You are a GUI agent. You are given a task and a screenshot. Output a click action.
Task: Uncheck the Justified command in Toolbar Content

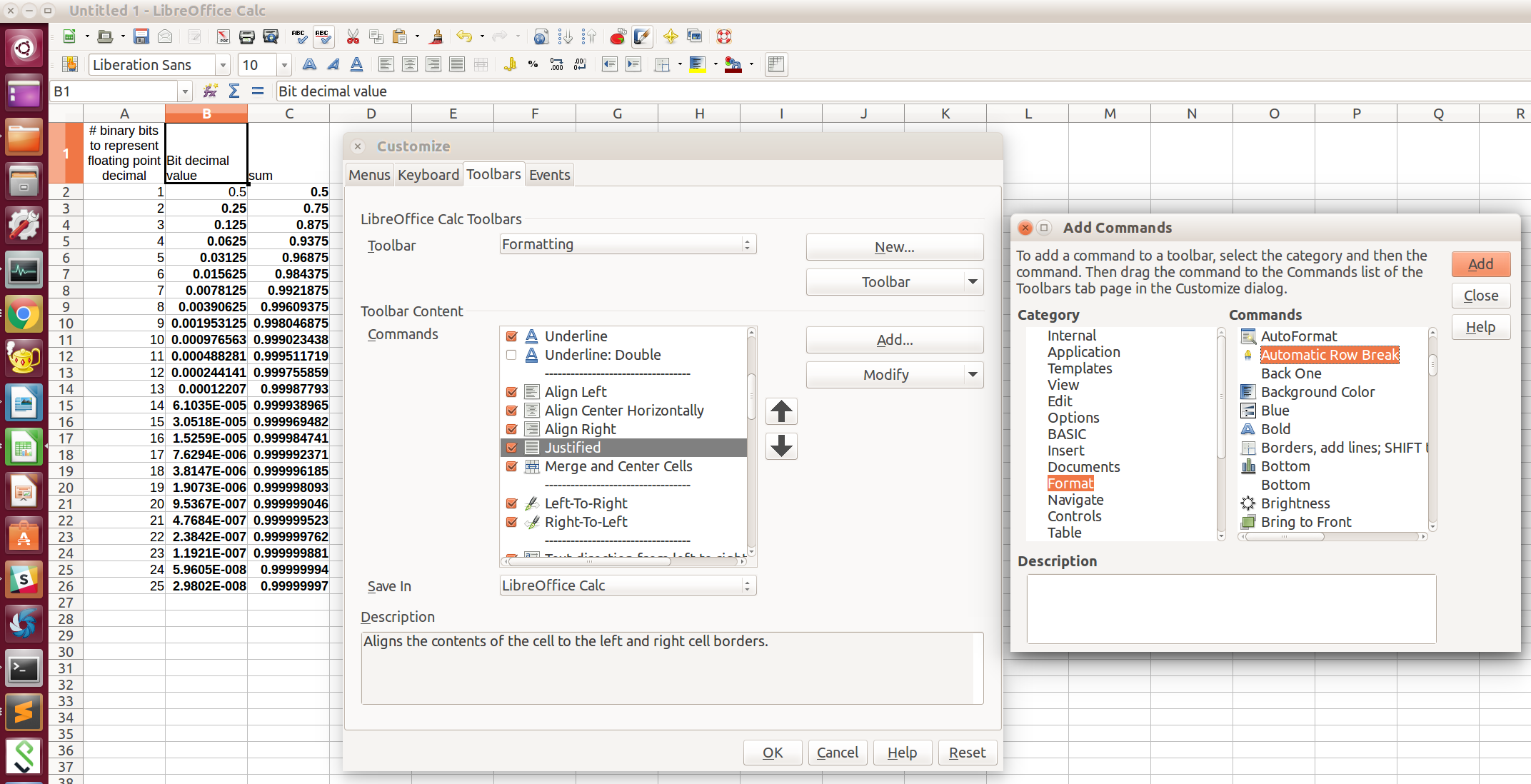click(511, 448)
